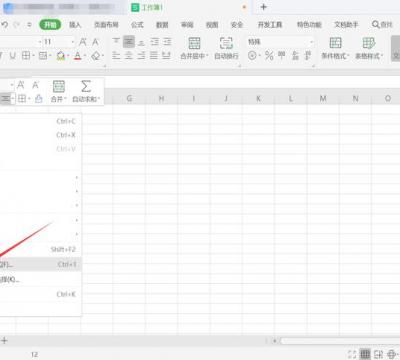400x360 pixels.
Task: Open a new tab with plus button
Action: (x=264, y=7)
